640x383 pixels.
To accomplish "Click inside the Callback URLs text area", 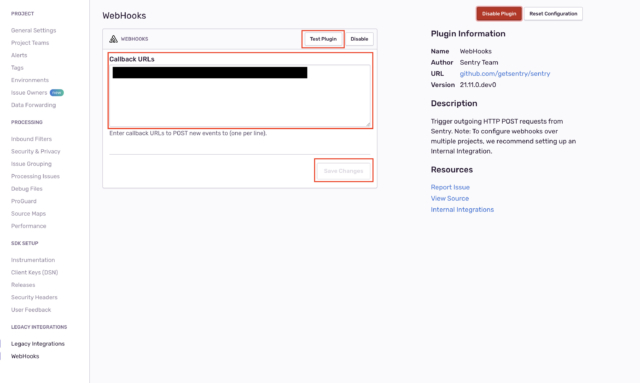I will [x=240, y=96].
